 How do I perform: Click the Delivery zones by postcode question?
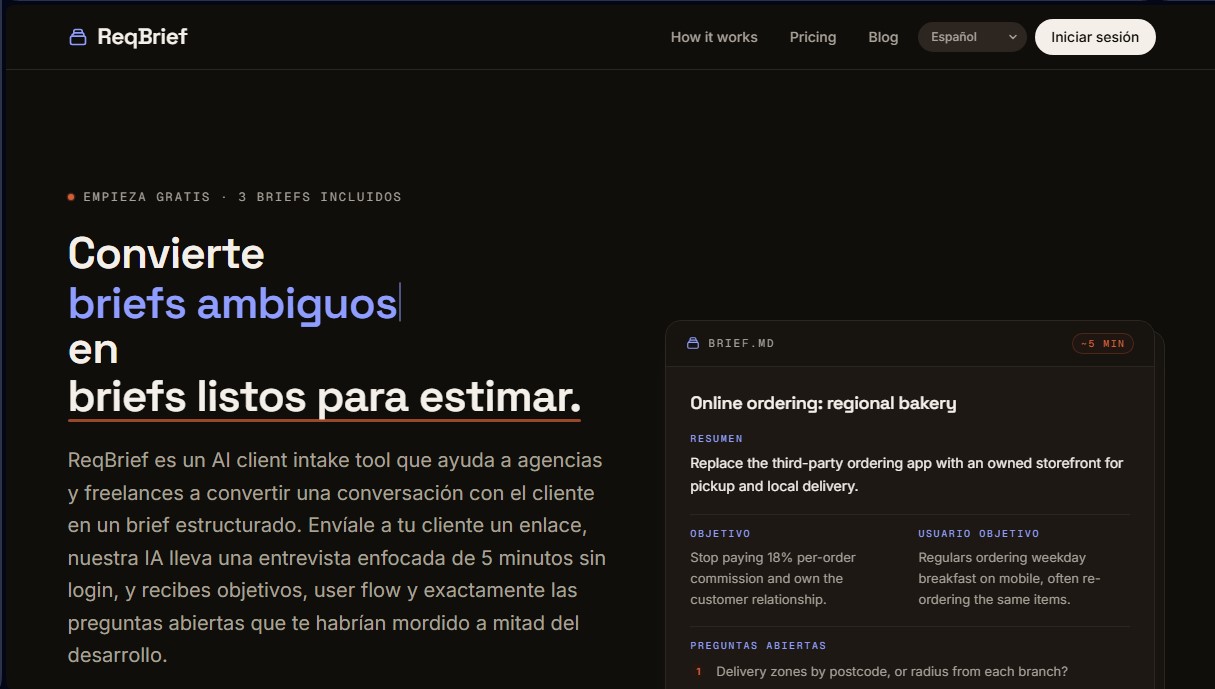892,671
